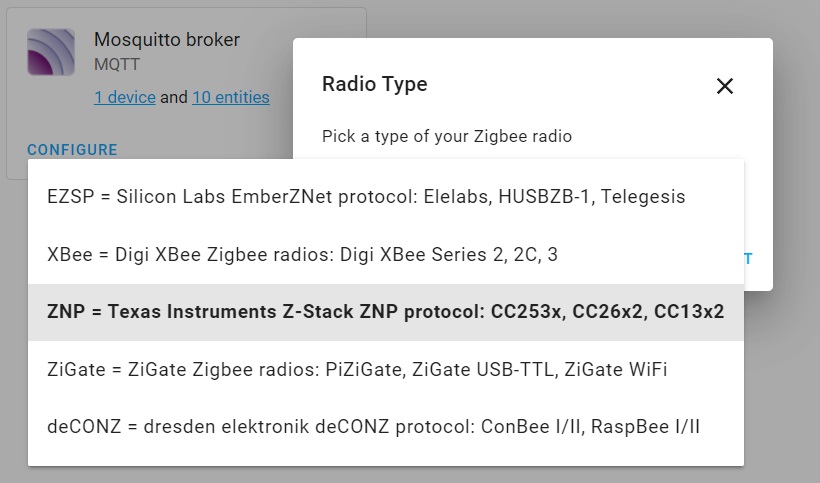Click the partially hidden submit button
Viewport: 820px width, 483px height.
pyautogui.click(x=748, y=259)
